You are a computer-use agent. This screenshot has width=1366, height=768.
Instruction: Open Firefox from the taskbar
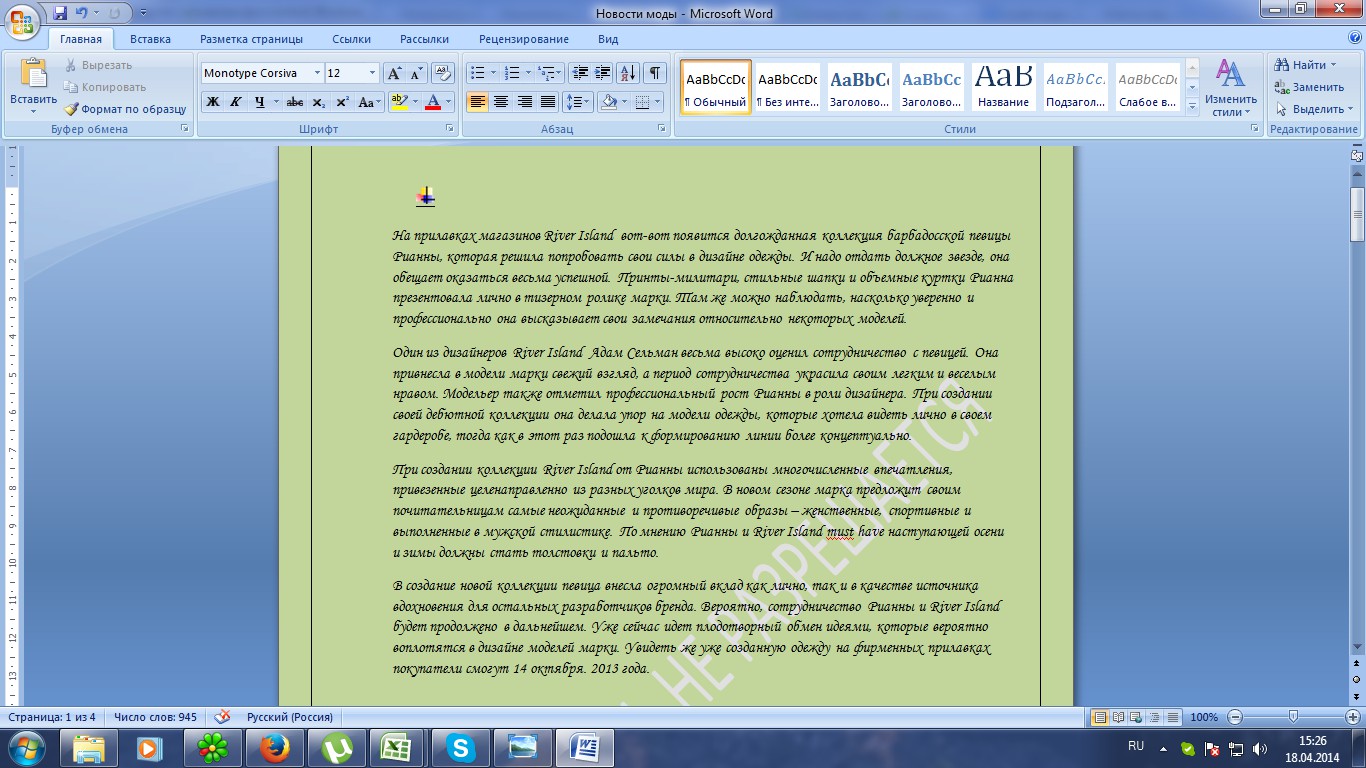(x=274, y=748)
